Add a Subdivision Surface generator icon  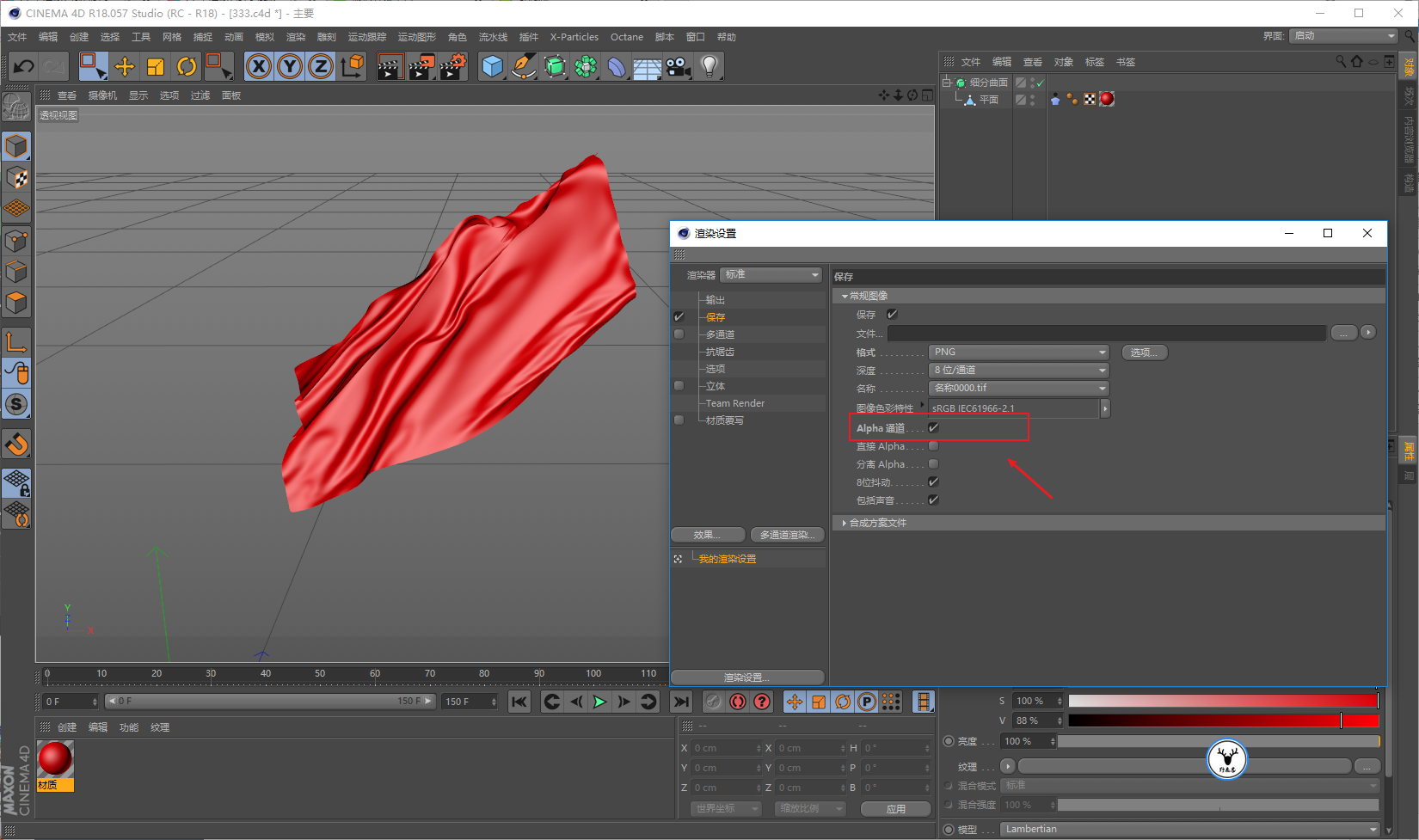coord(555,66)
